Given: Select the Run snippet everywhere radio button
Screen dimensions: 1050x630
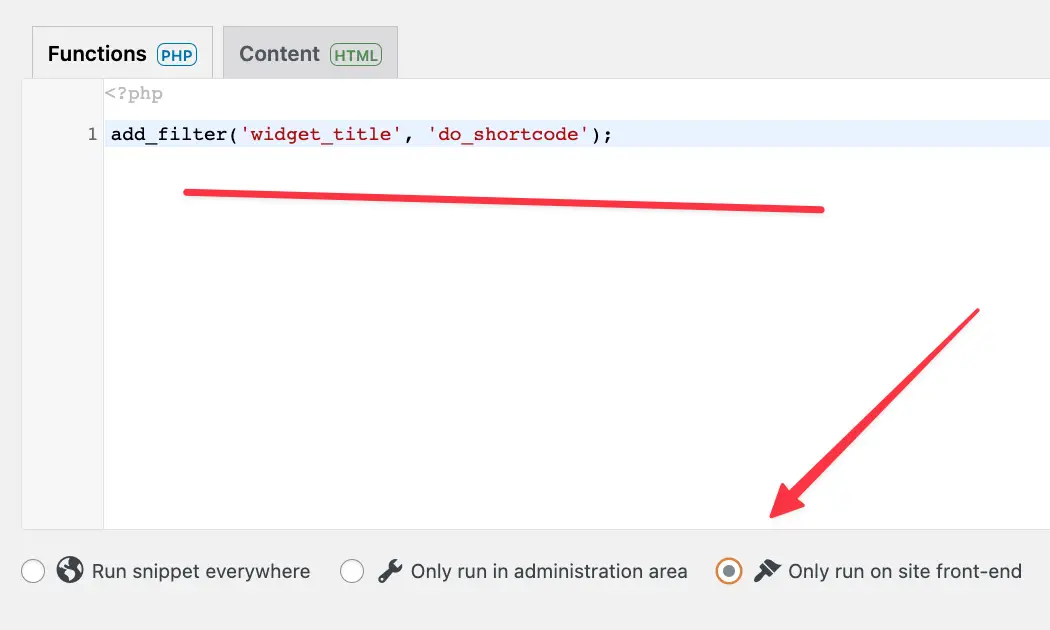Looking at the screenshot, I should click(x=33, y=572).
